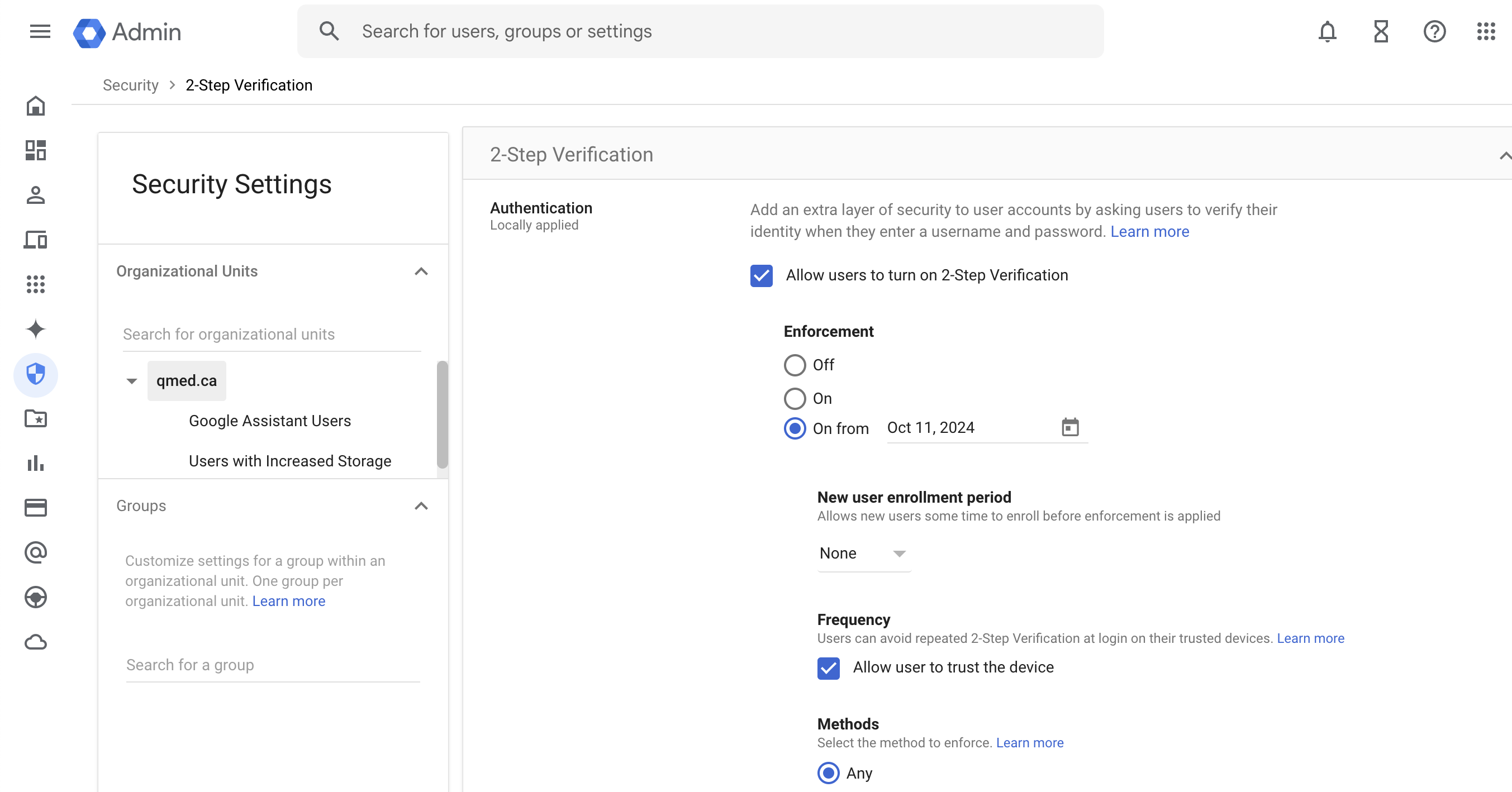Open the Billing card icon in sidebar
Viewport: 1512px width, 792px height.
(36, 508)
